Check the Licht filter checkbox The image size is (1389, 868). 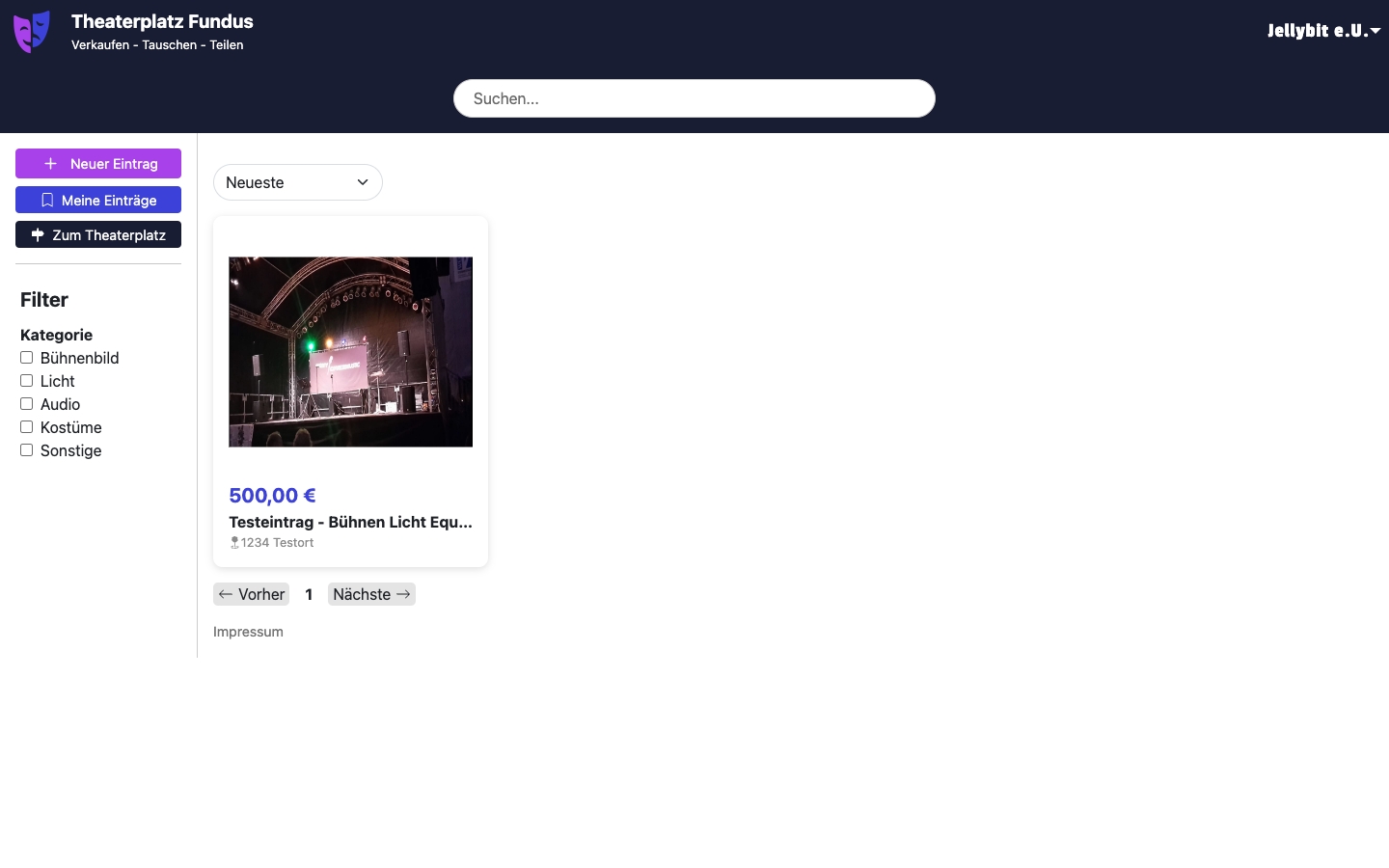pos(27,381)
